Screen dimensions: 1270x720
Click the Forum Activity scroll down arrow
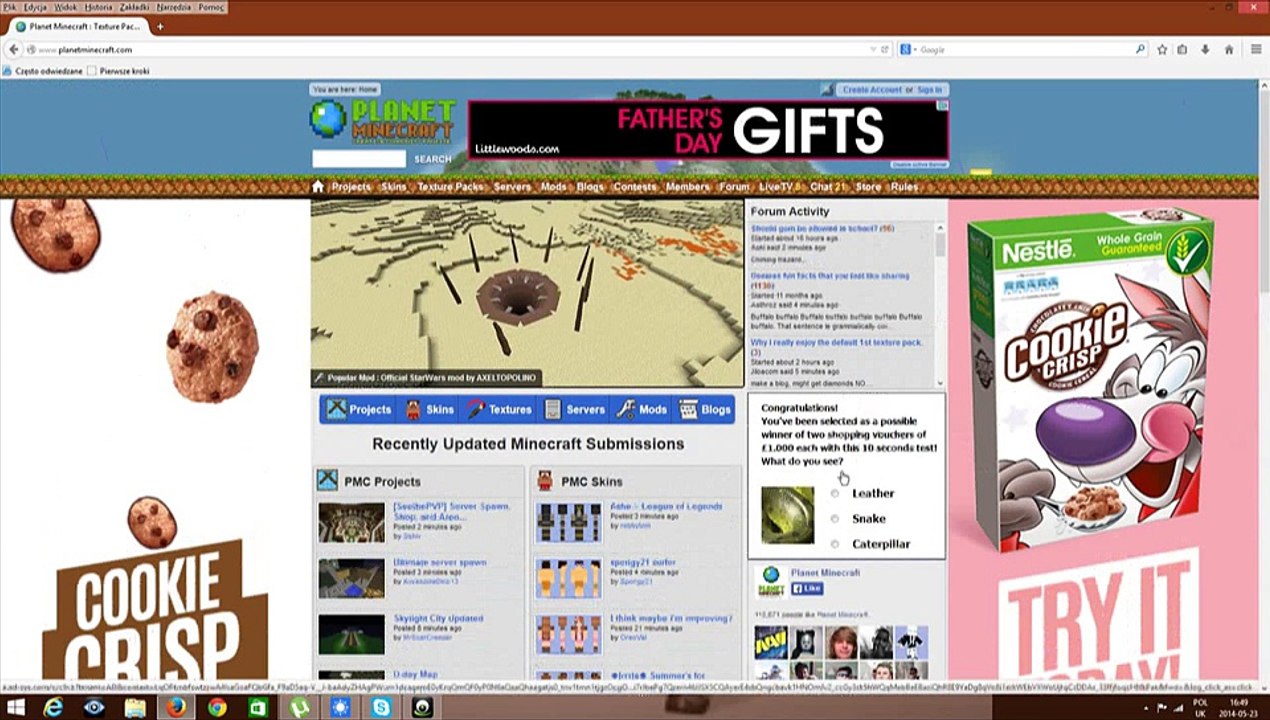click(x=940, y=383)
